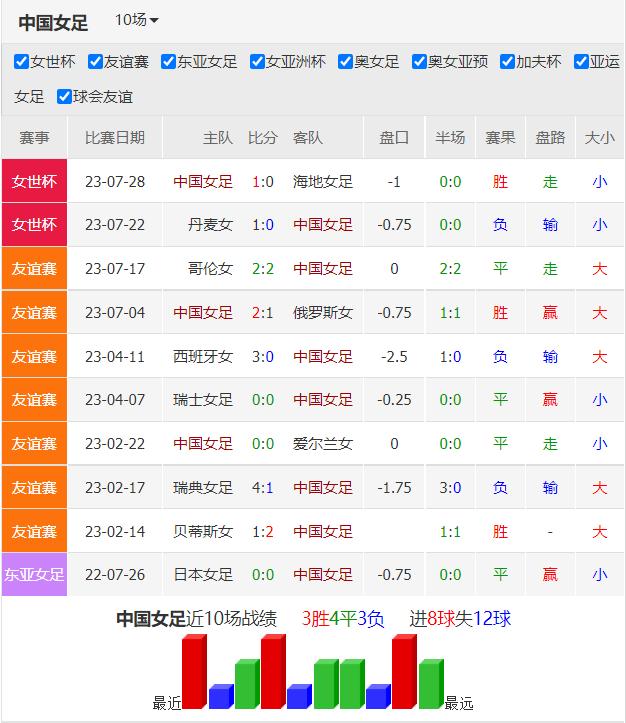
Task: Open the 10场 match count dropdown
Action: point(136,20)
